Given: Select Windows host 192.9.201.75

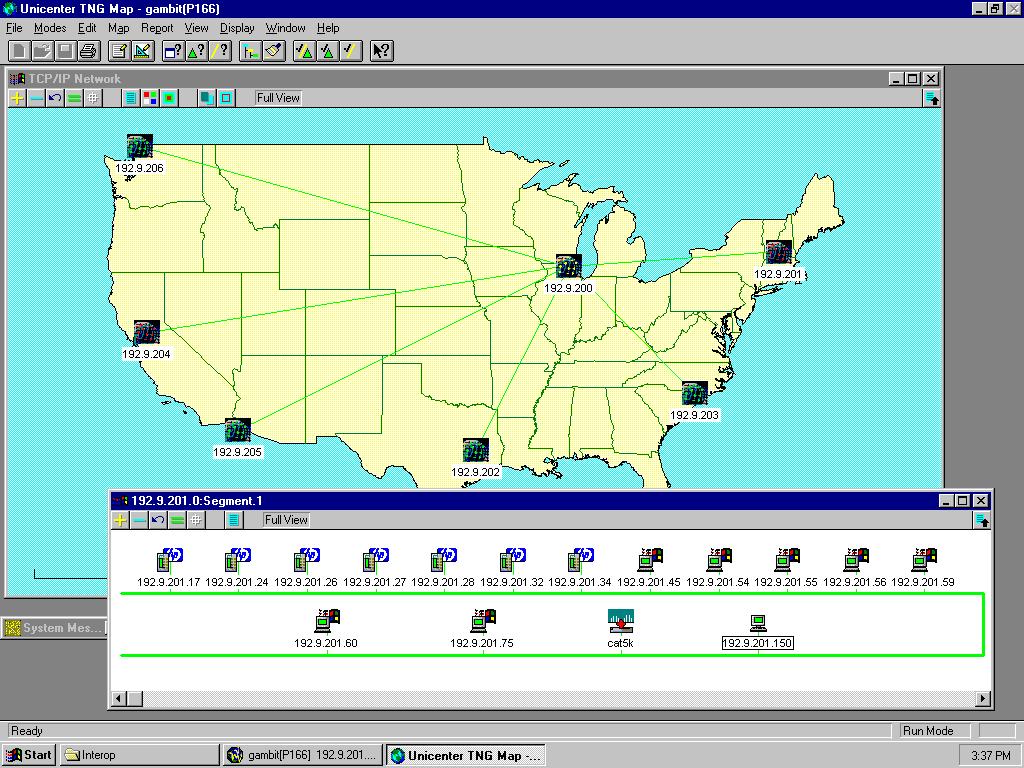Looking at the screenshot, I should 483,621.
